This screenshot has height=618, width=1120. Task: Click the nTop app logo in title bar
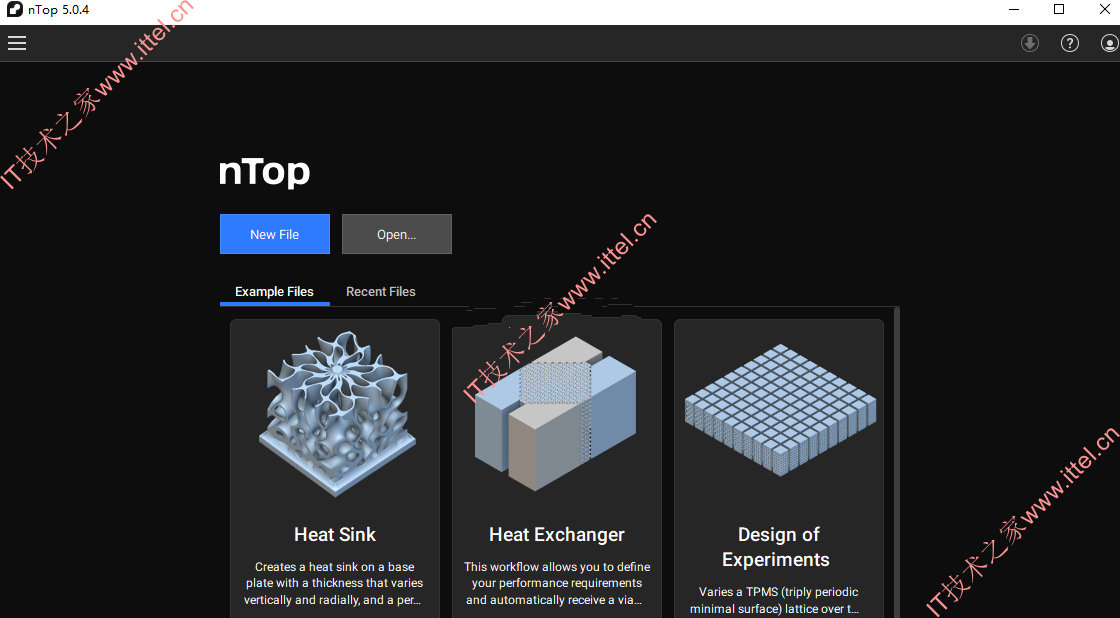tap(14, 10)
